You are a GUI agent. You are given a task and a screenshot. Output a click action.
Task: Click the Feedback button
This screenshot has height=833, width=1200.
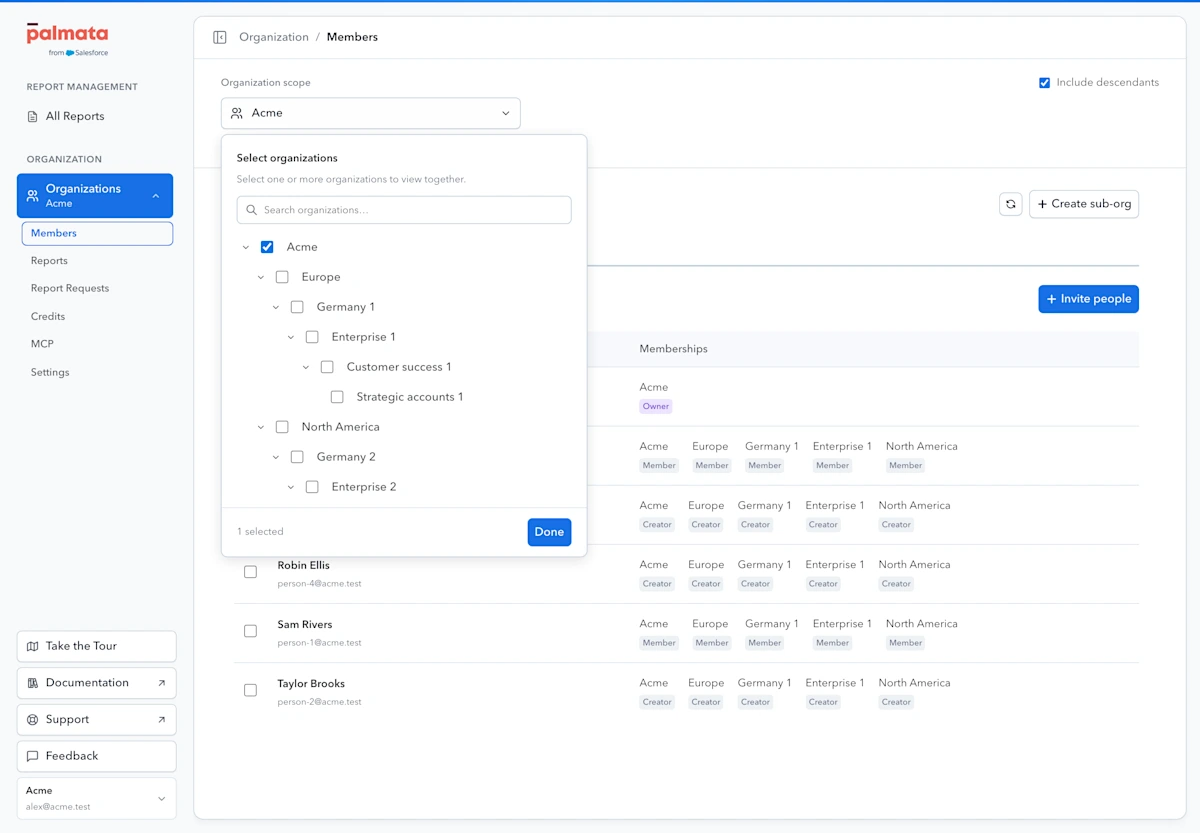pyautogui.click(x=96, y=756)
